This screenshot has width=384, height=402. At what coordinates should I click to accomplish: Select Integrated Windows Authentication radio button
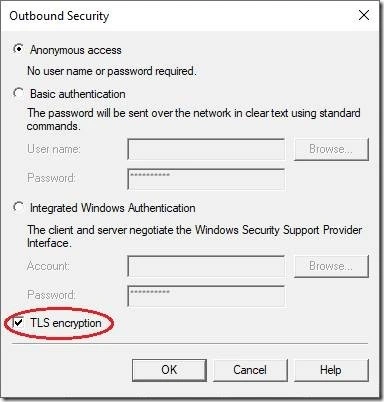click(18, 207)
